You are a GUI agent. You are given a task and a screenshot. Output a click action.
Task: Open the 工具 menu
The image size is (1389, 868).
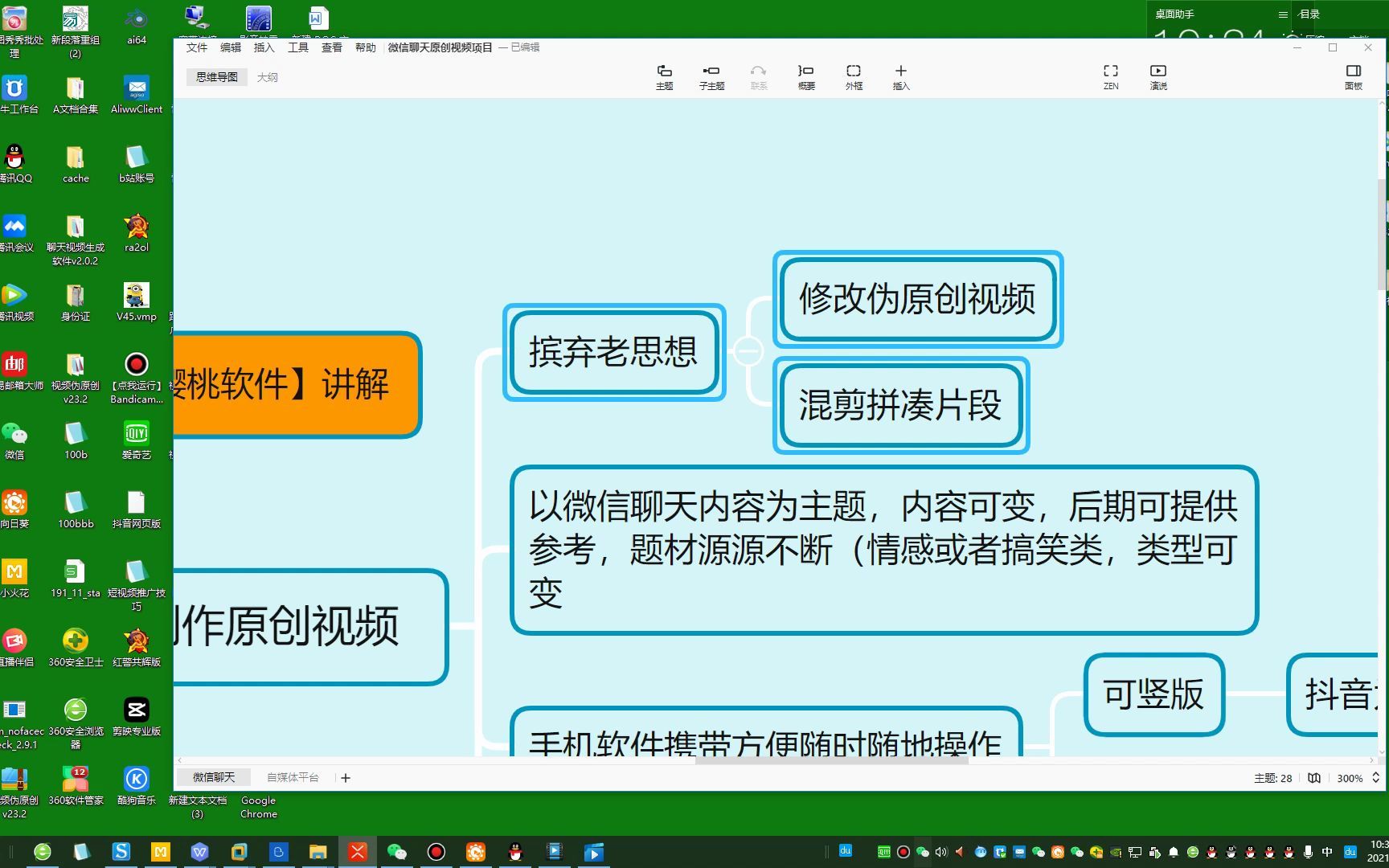pos(298,47)
